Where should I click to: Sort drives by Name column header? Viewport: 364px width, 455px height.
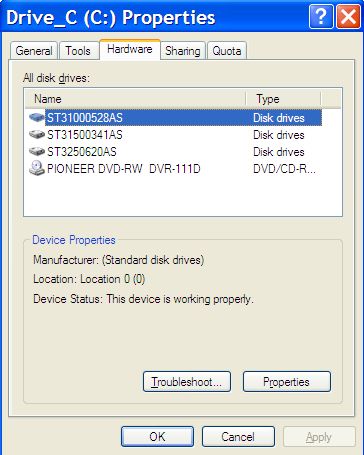click(x=135, y=99)
